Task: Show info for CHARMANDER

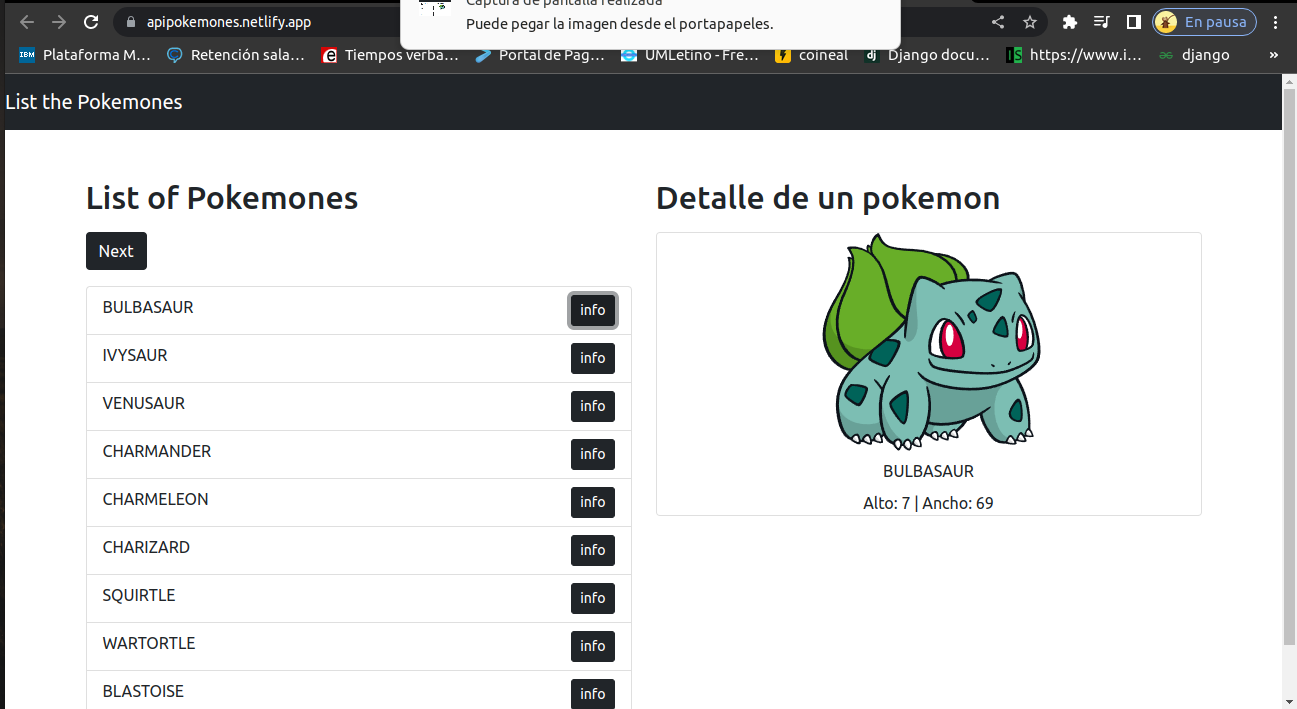Action: 593,454
